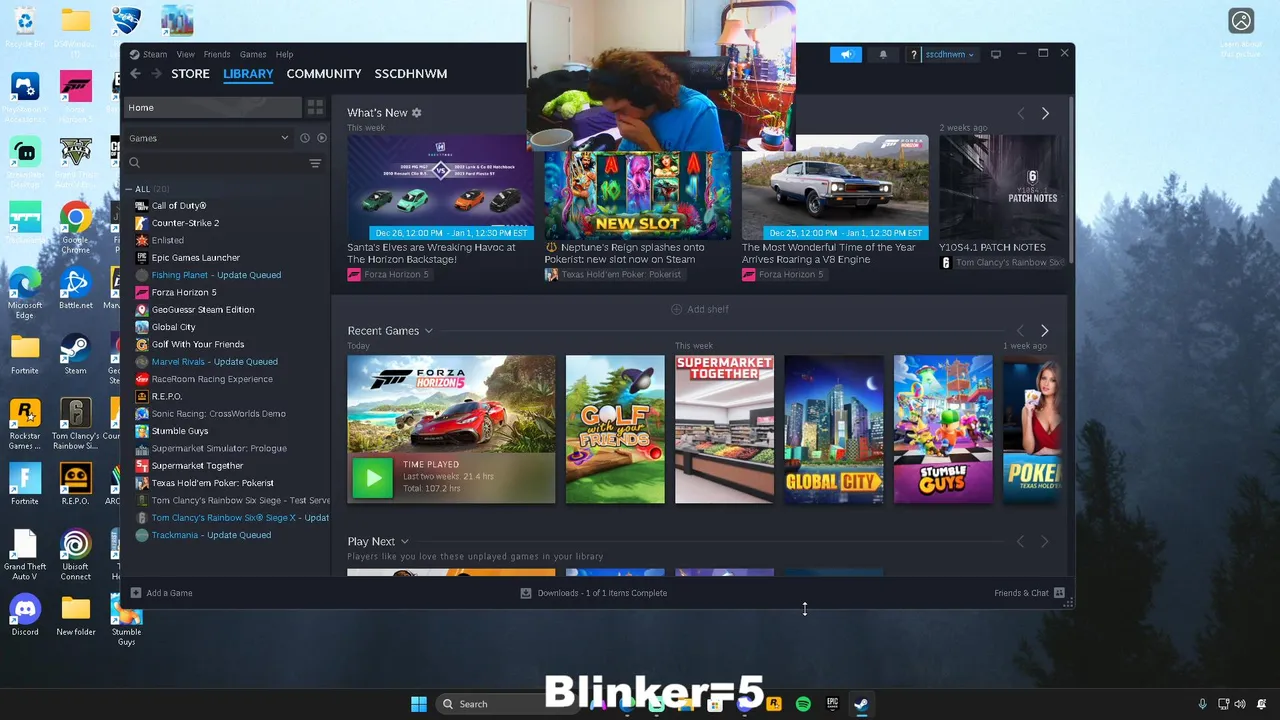Select Trackmania - Update Queued
This screenshot has height=720, width=1280.
(x=211, y=535)
